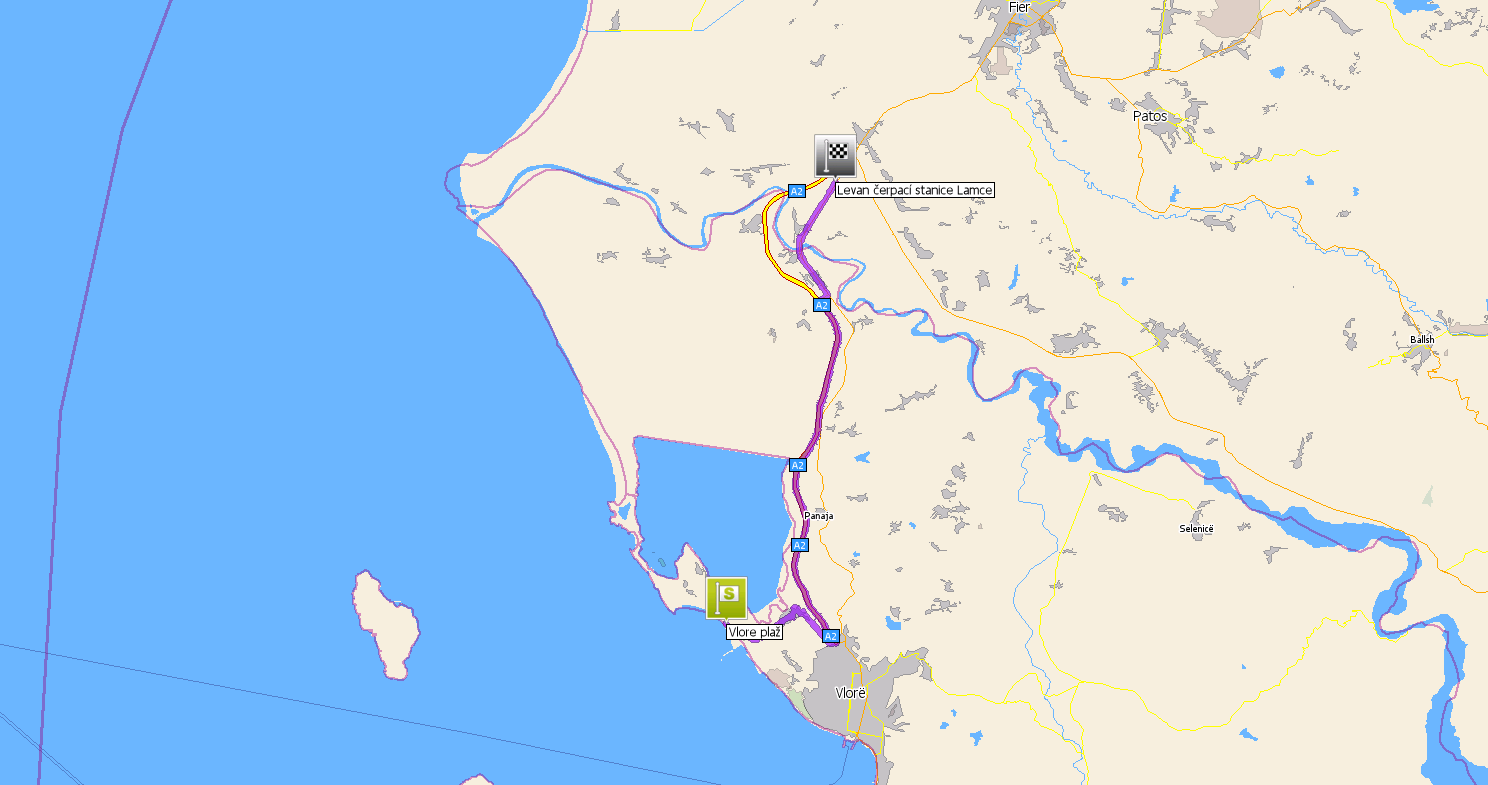Click the checkered finish flag marker

pos(835,155)
